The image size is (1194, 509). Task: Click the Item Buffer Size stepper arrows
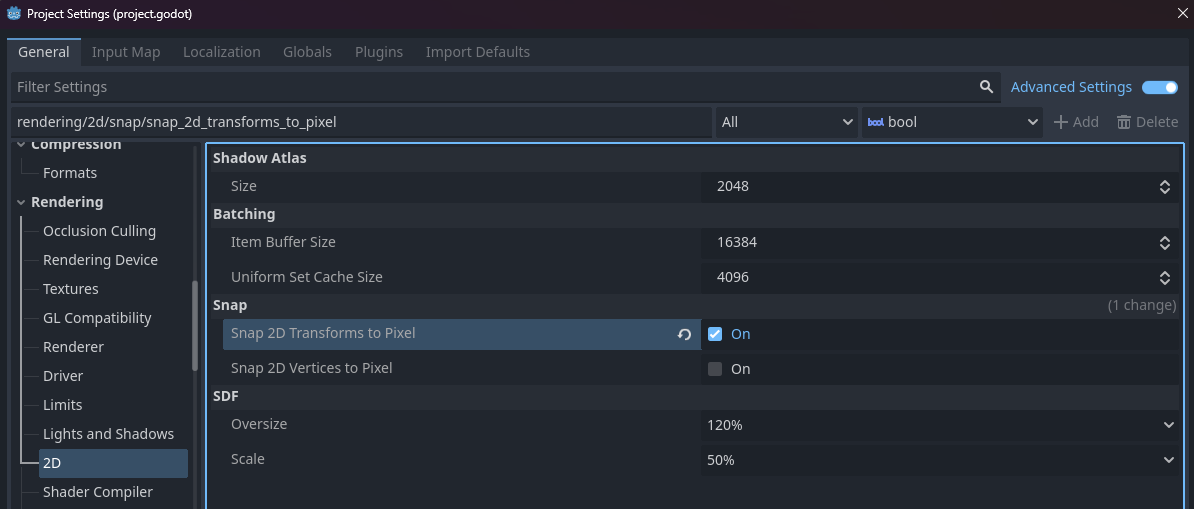click(1165, 243)
